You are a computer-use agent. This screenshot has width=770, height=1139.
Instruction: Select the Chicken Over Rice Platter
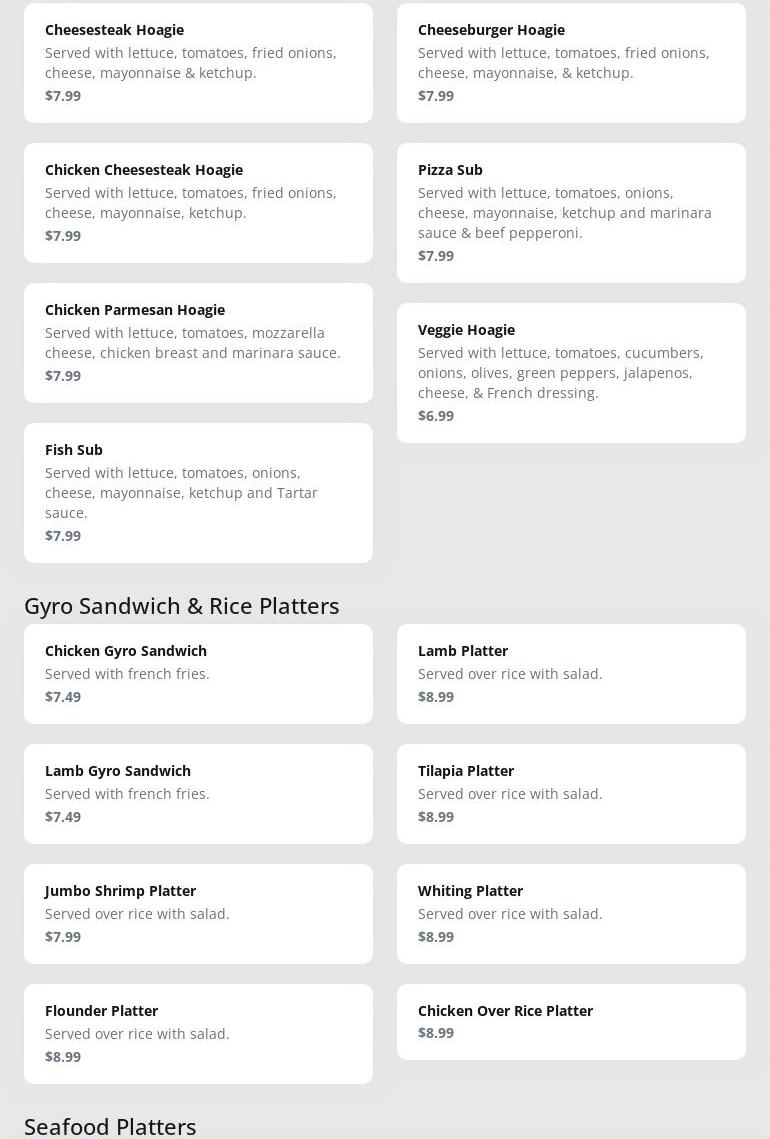571,1021
